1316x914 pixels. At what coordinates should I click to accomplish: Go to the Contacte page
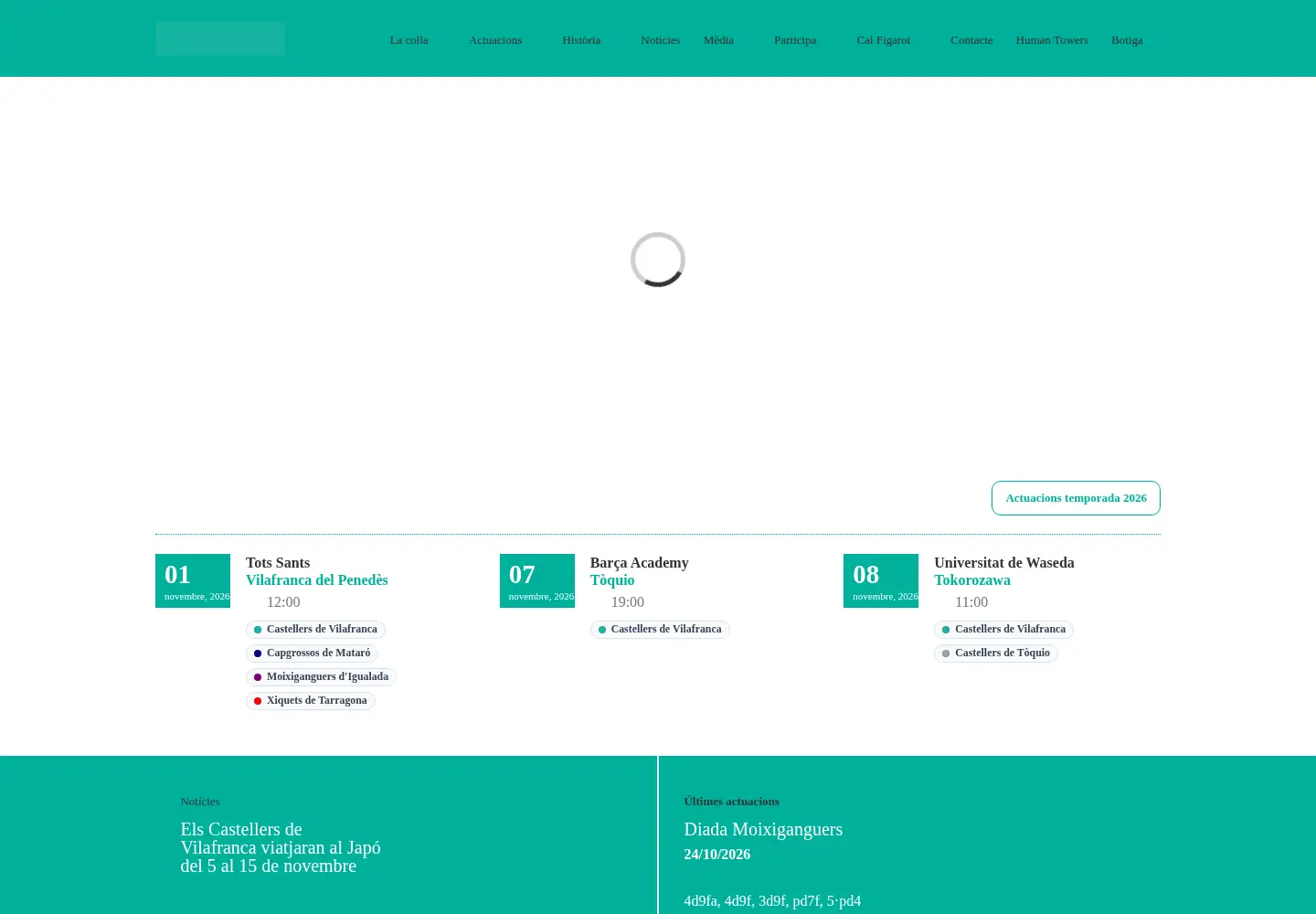(971, 40)
